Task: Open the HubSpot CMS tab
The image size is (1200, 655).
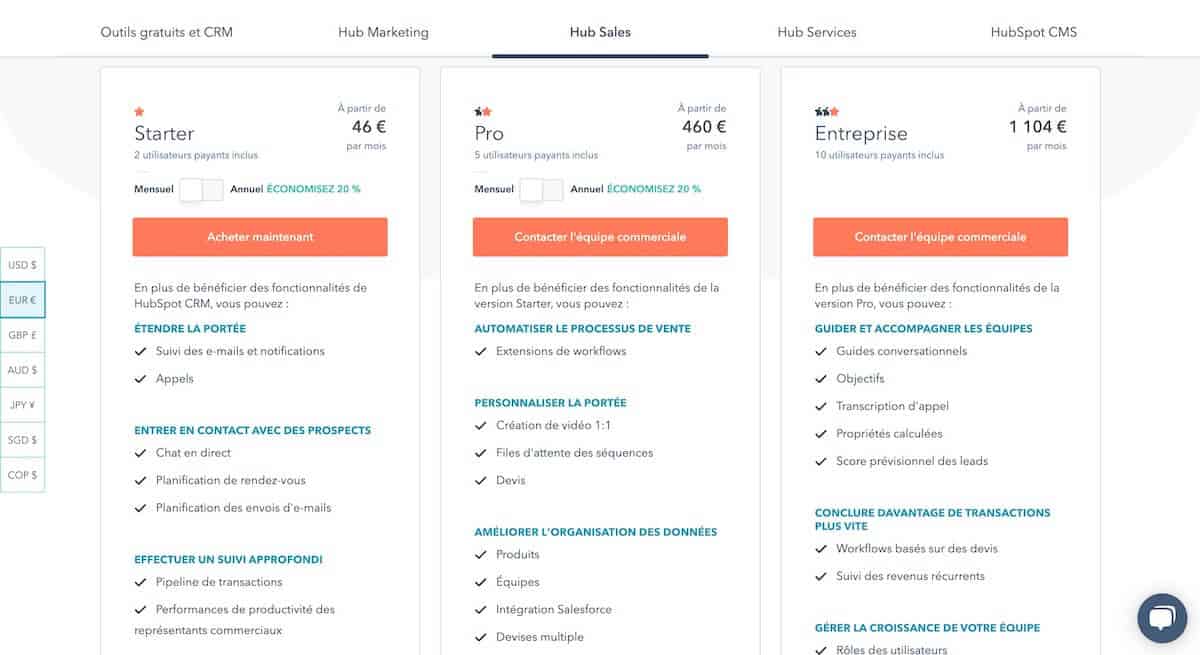Action: (x=1034, y=32)
